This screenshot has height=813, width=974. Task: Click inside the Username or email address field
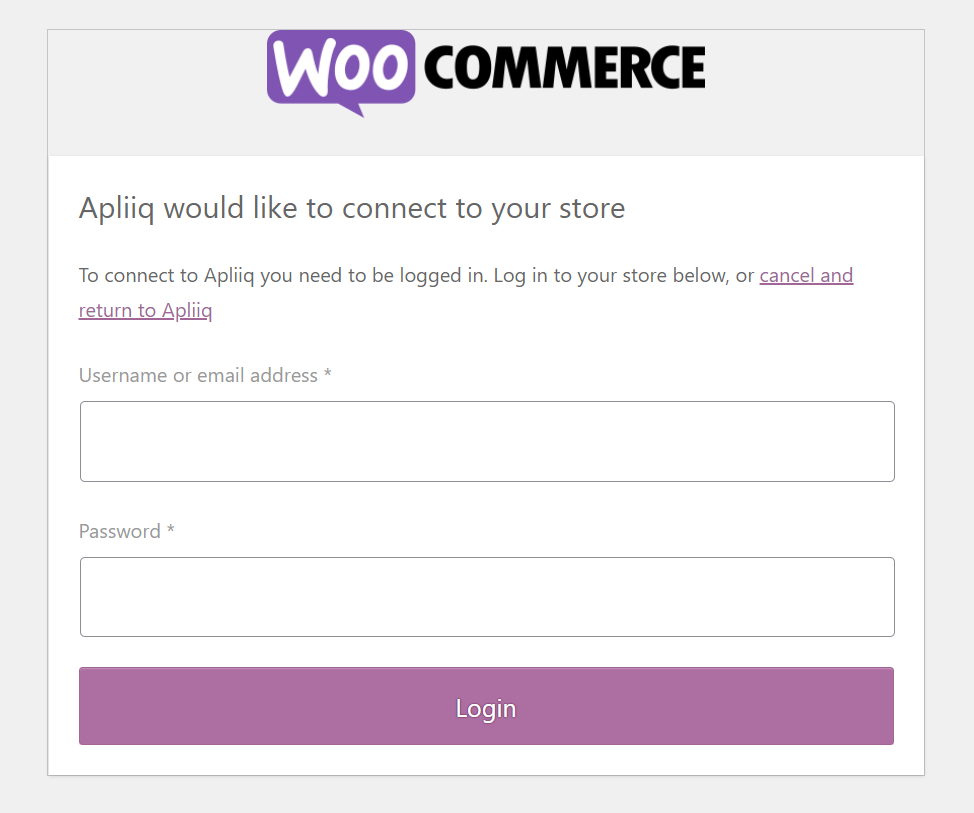[486, 440]
